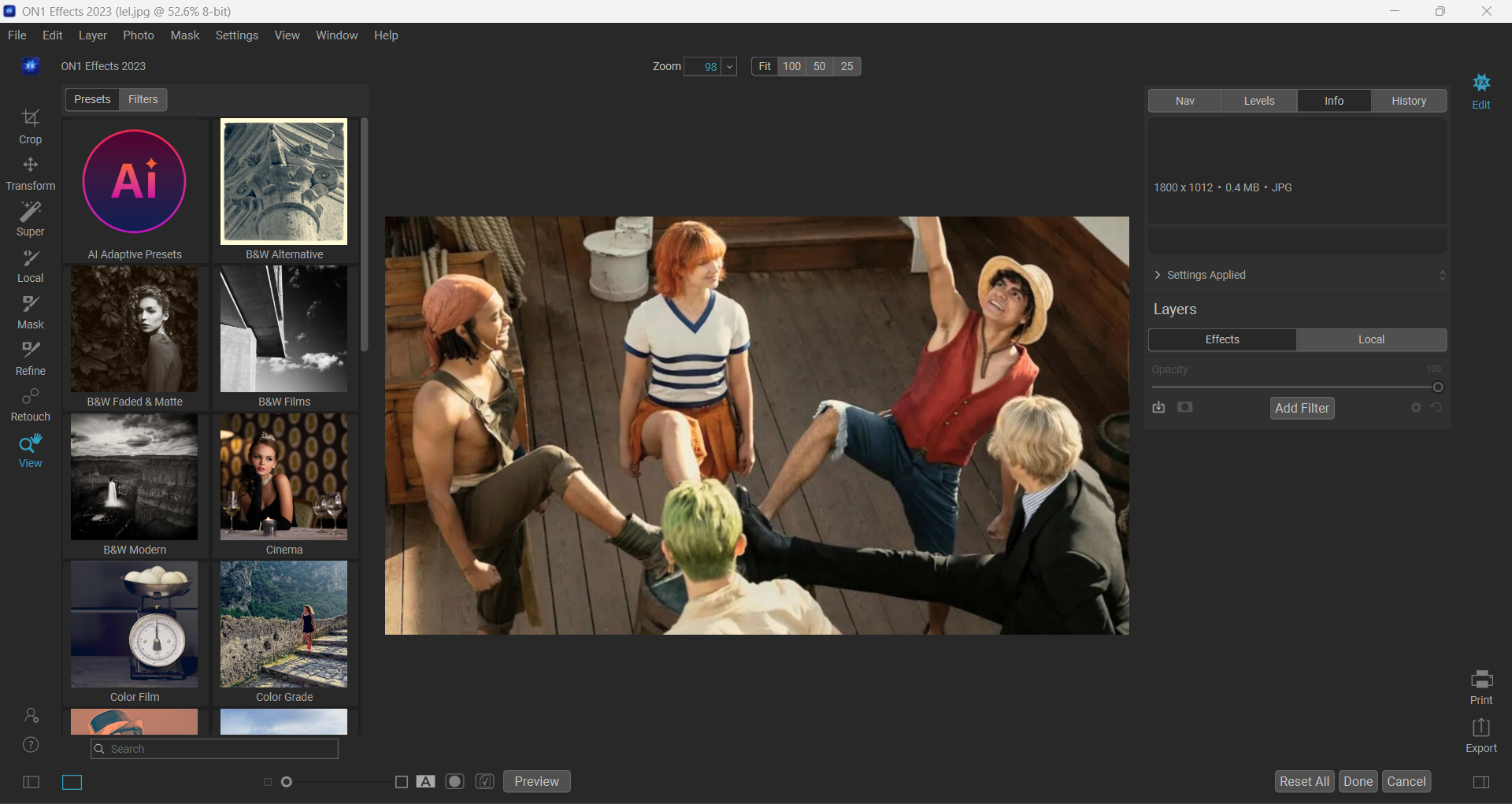Select the Retouch tool
Viewport: 1512px width, 804px height.
(x=30, y=405)
